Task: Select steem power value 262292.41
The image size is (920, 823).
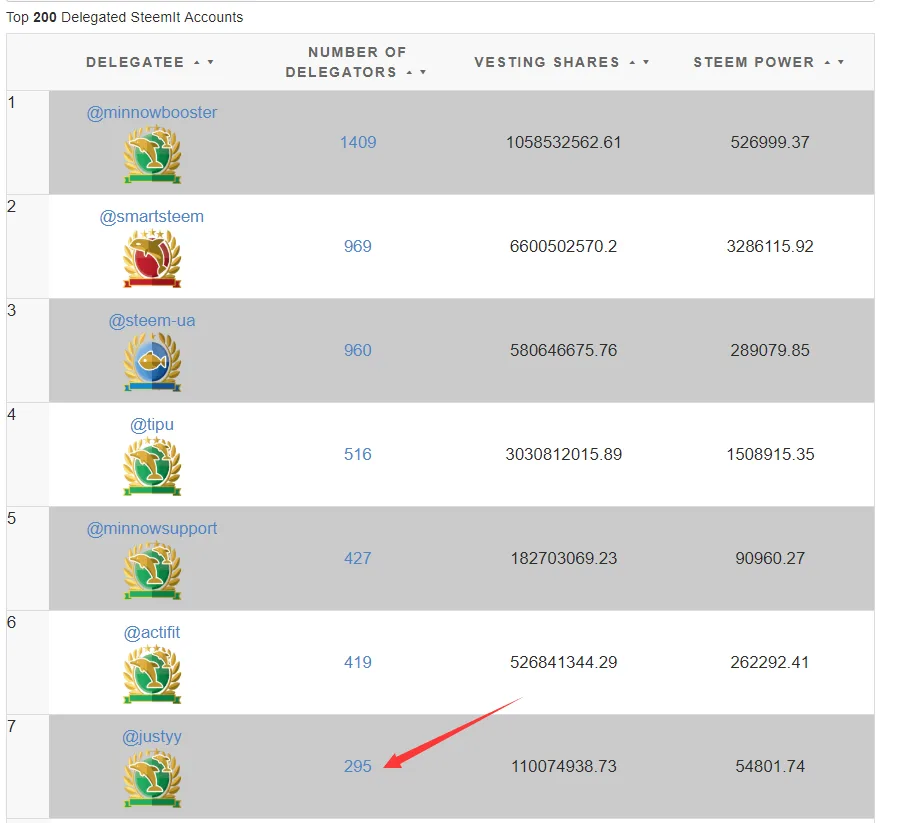Action: click(770, 662)
